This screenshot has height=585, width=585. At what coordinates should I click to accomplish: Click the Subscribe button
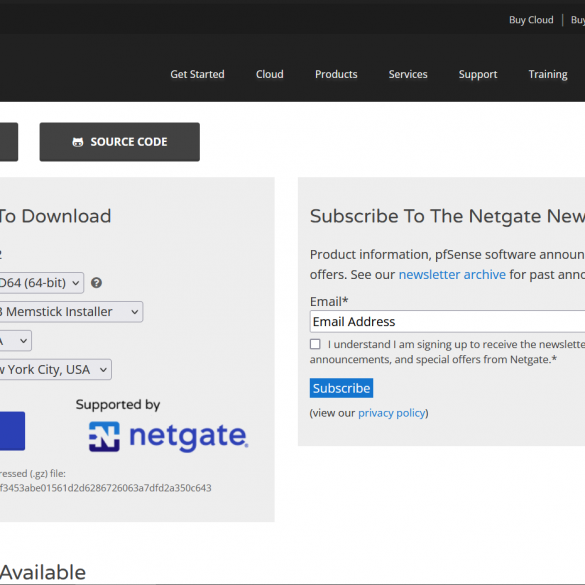coord(341,388)
